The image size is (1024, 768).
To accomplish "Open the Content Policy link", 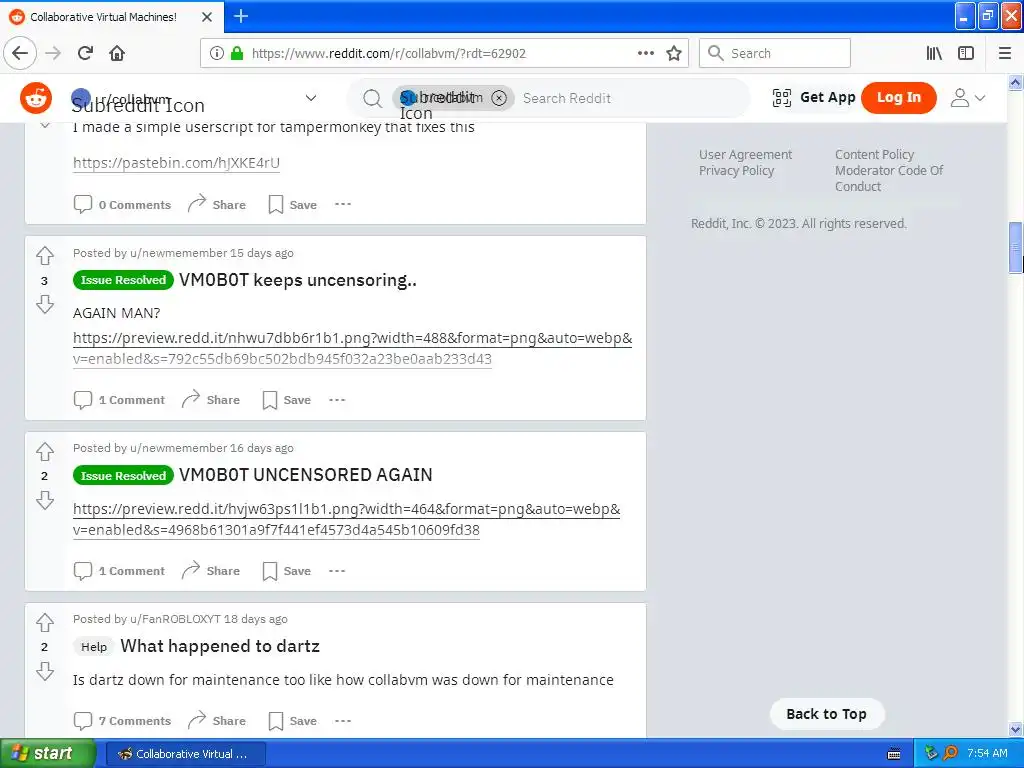I will [x=874, y=155].
